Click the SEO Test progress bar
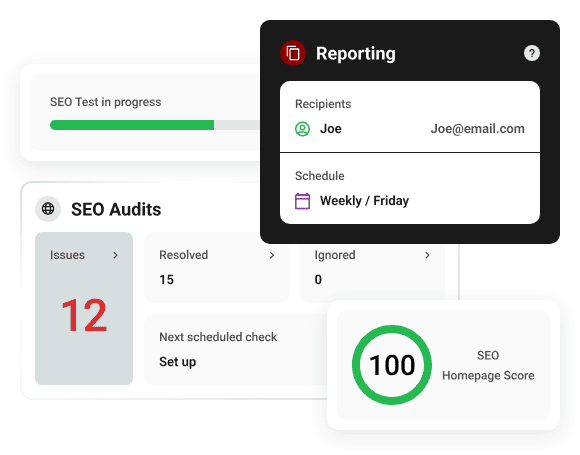This screenshot has height=455, width=580. point(155,125)
